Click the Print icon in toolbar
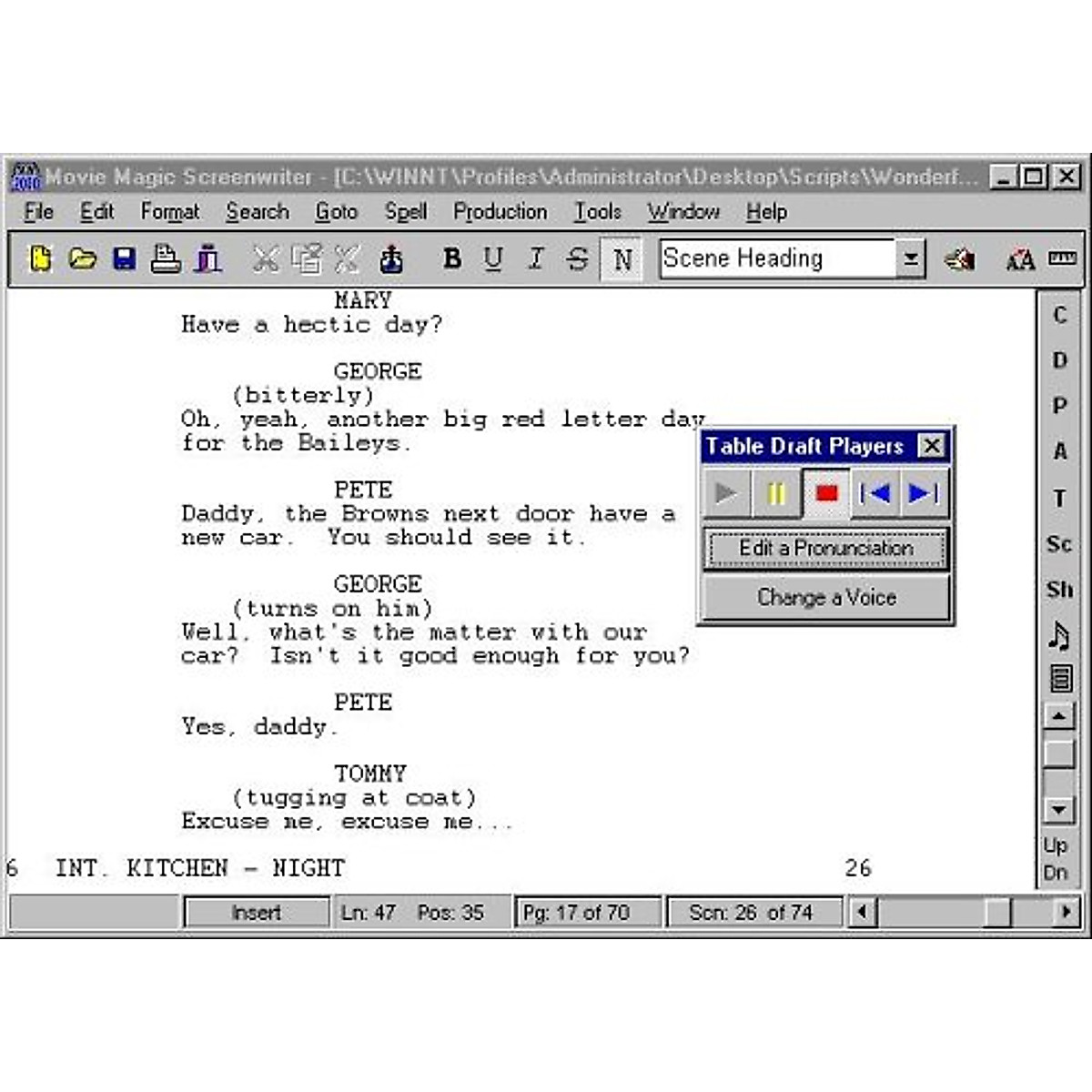The image size is (1092, 1092). click(166, 259)
